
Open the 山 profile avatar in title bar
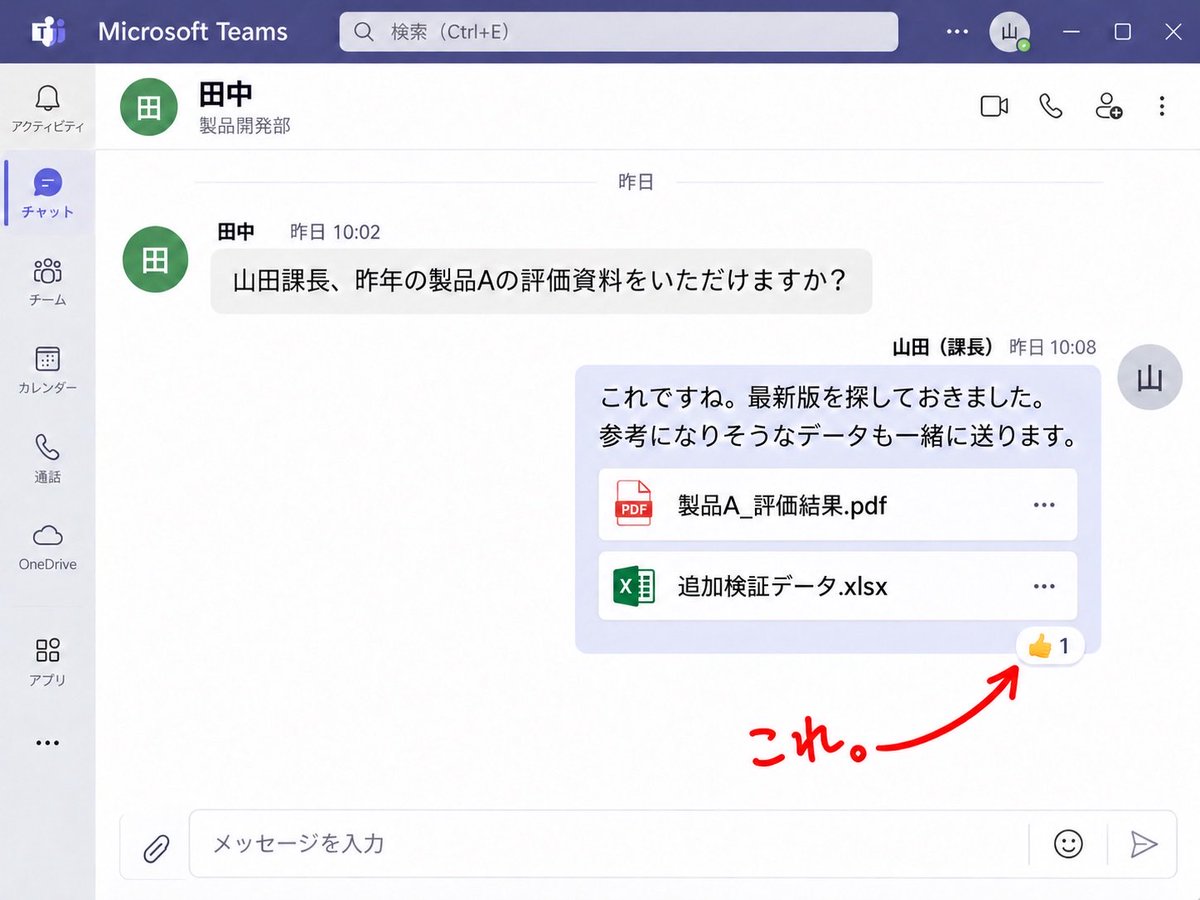[1010, 32]
